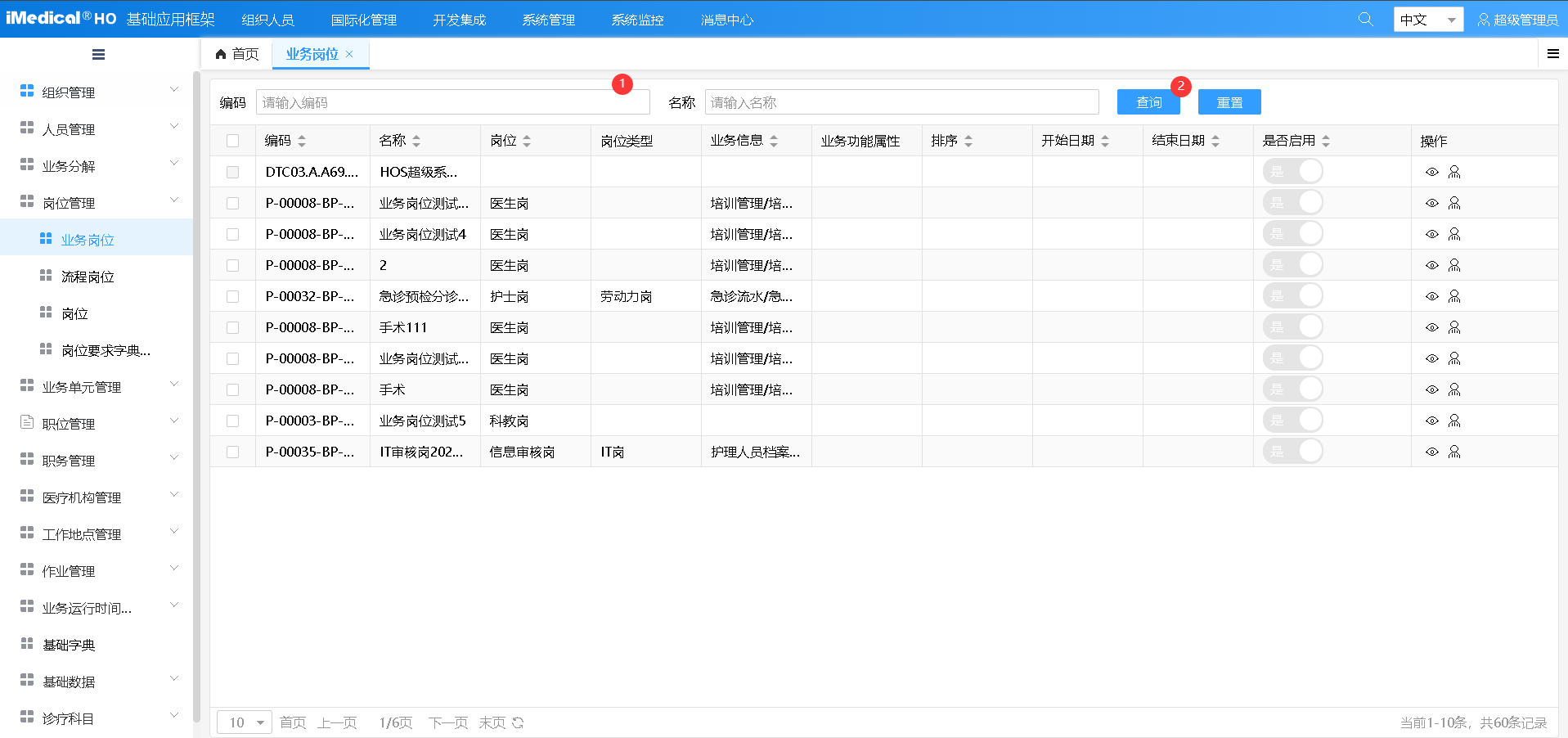Open the 中文 language dropdown
This screenshot has width=1568, height=738.
tap(1427, 20)
